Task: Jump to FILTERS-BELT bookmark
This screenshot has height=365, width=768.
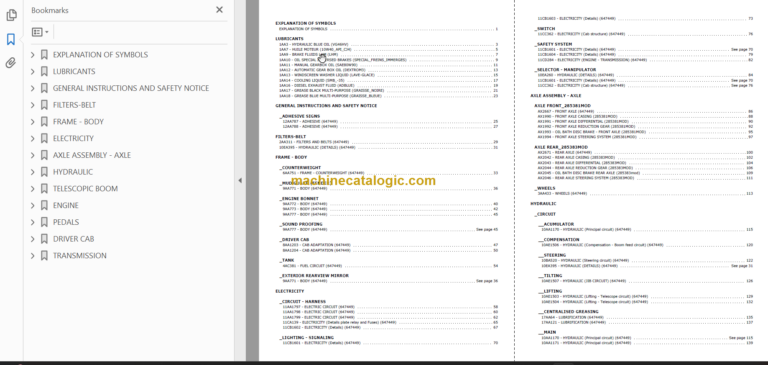Action: click(x=74, y=105)
